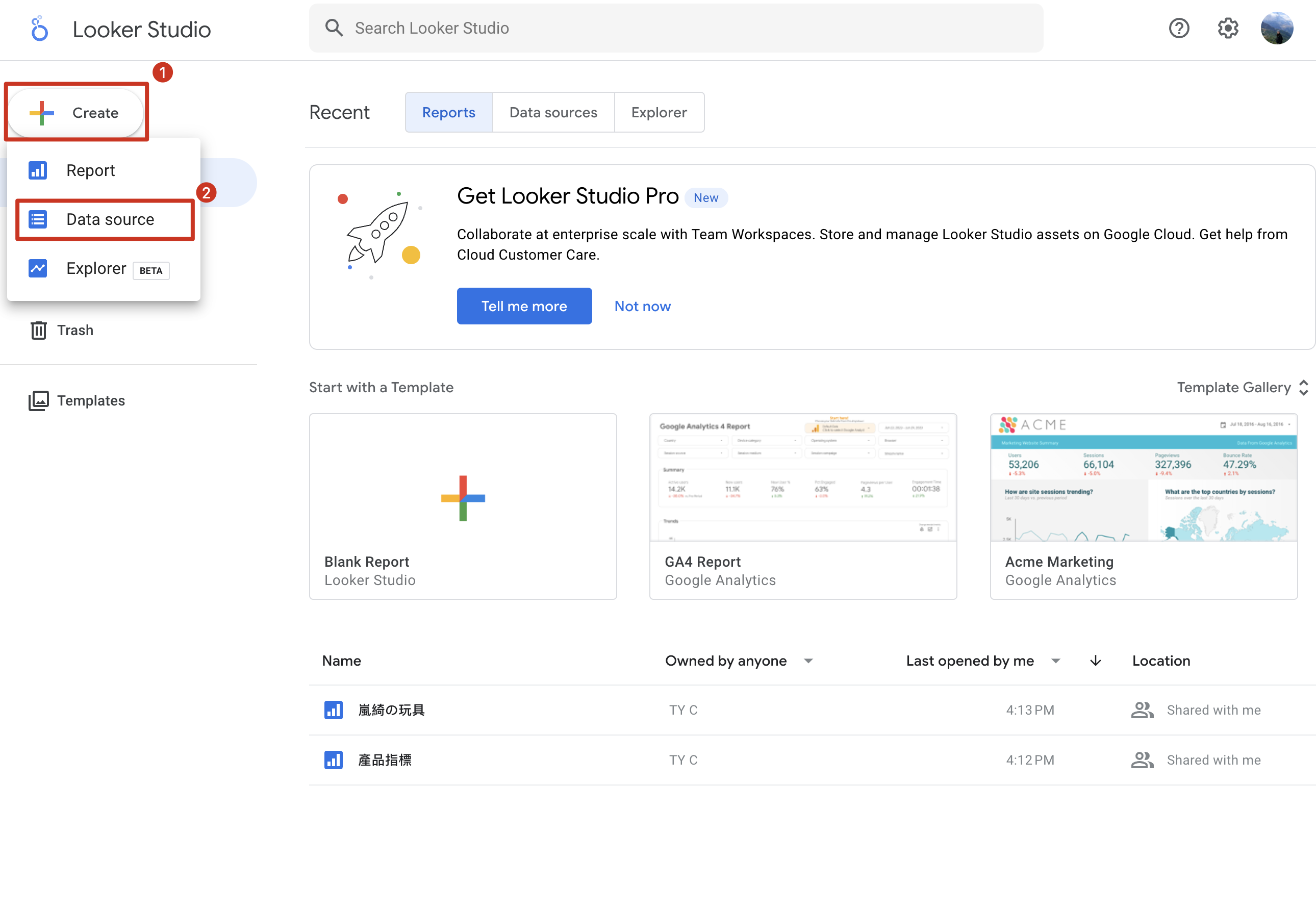Click the report icon beside 產品指標
This screenshot has width=1316, height=911.
pos(333,760)
